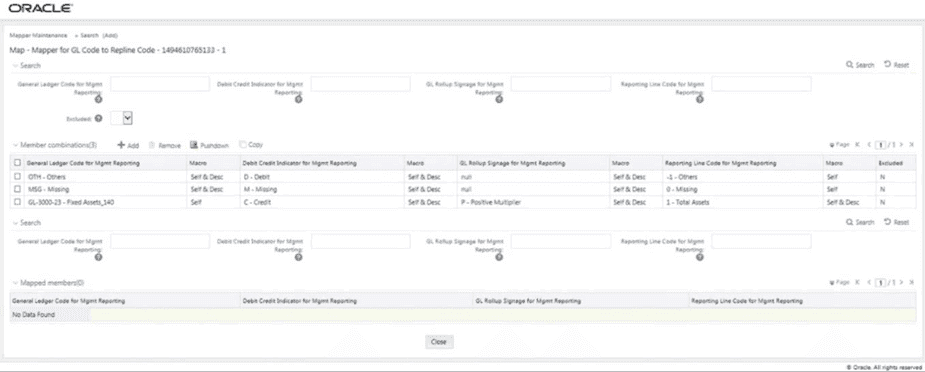925x372 pixels.
Task: Tick the checkbox for MSG - Missing row
Action: pos(17,189)
